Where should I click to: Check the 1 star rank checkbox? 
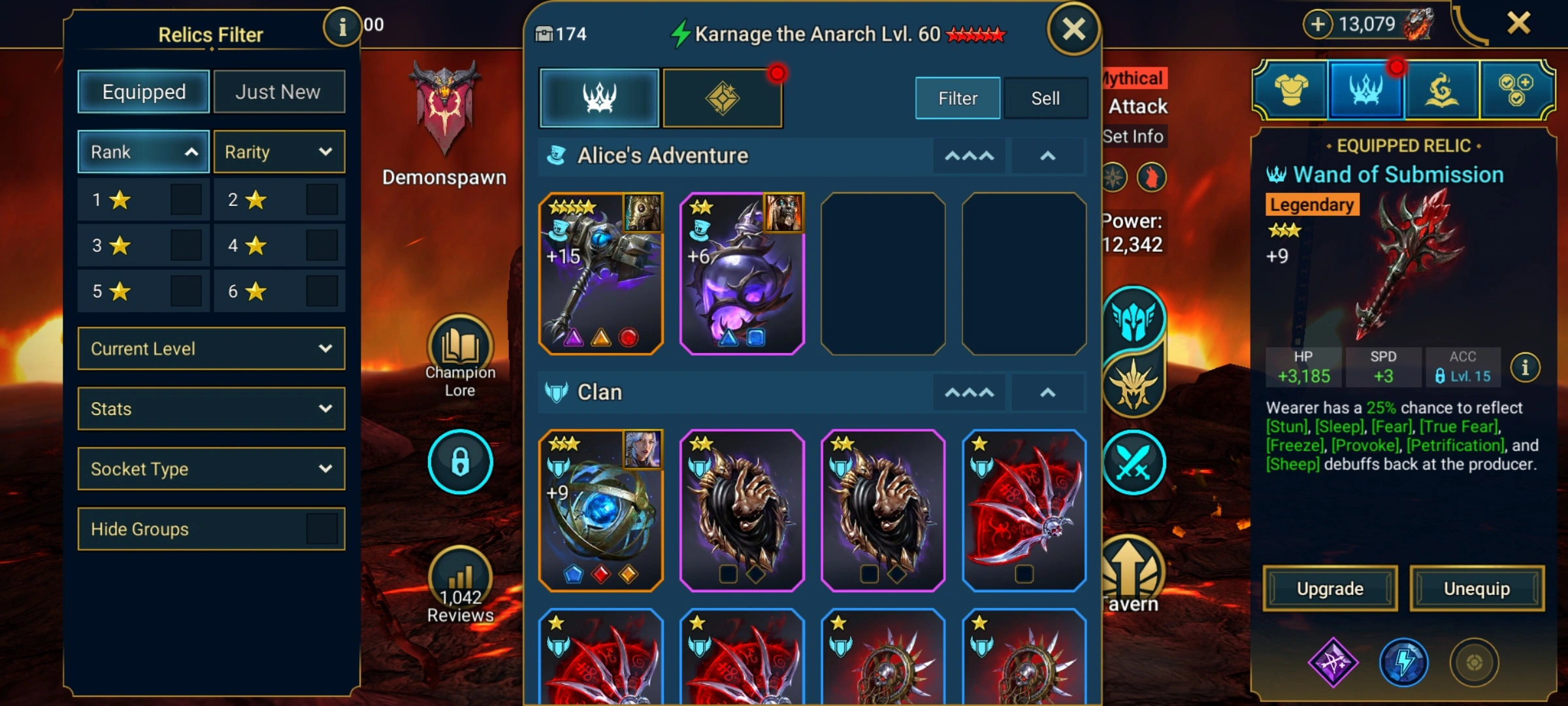pos(186,199)
